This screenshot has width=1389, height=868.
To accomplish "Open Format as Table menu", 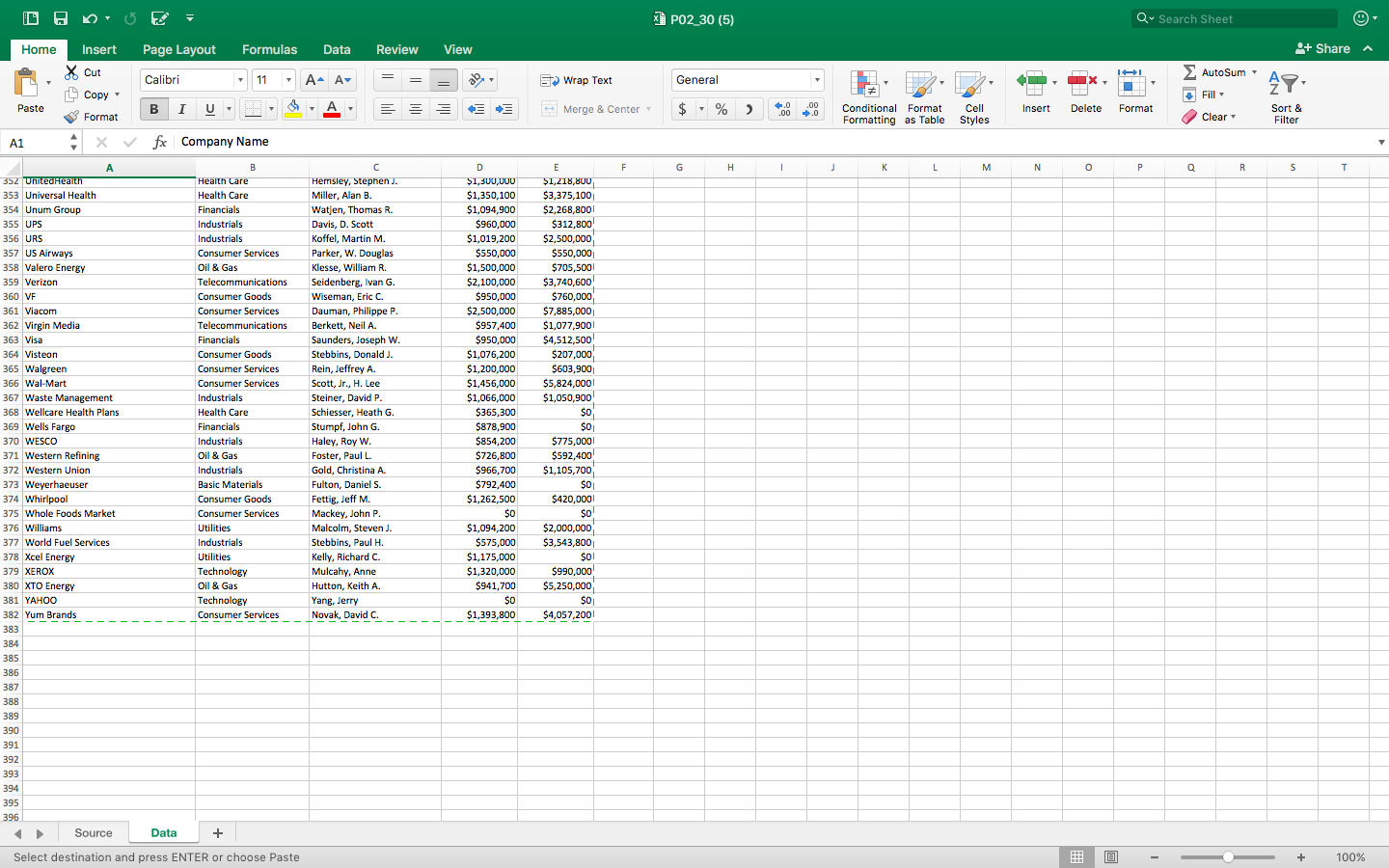I will [924, 96].
